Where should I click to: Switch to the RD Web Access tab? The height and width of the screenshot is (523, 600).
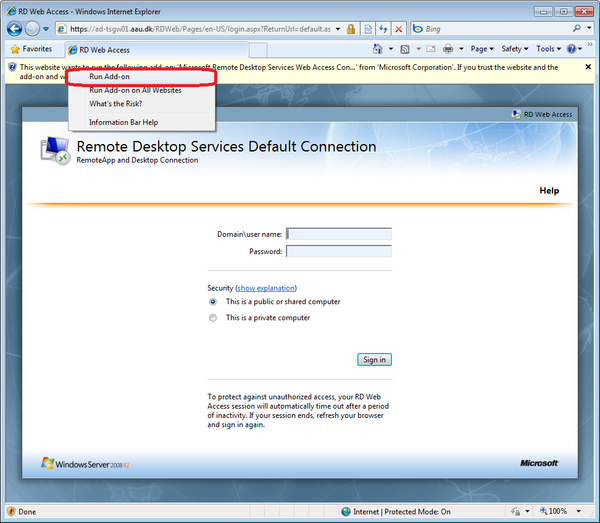[104, 49]
